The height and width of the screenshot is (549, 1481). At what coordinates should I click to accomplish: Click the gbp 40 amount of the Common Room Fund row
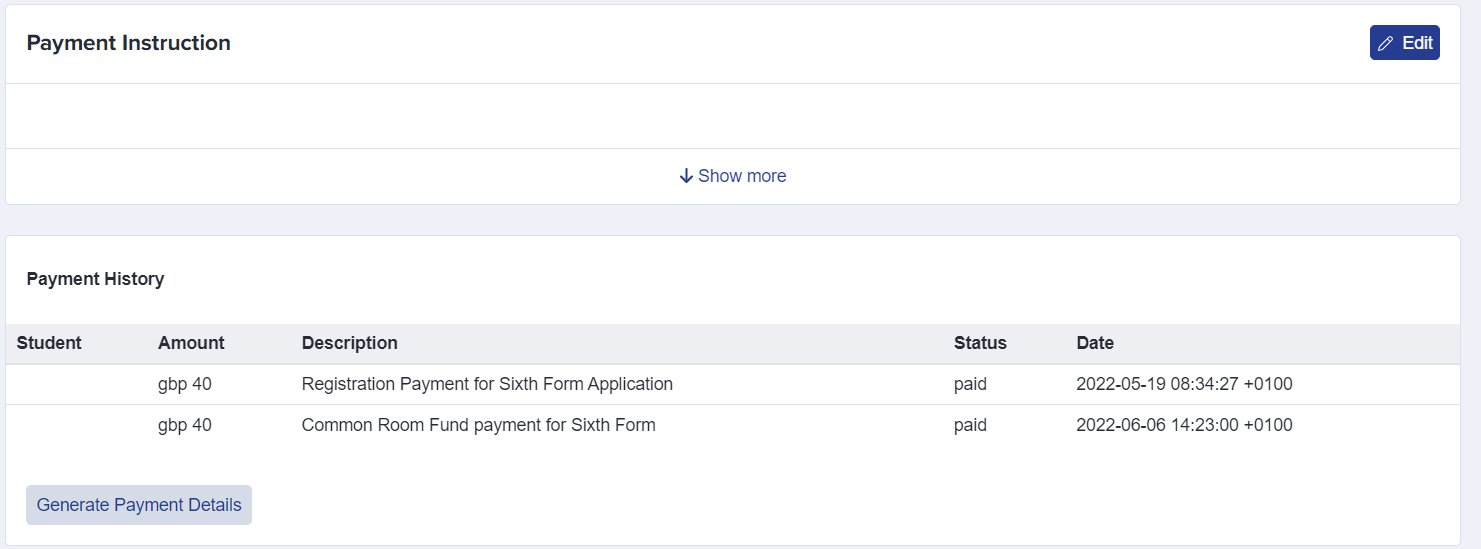click(x=185, y=425)
